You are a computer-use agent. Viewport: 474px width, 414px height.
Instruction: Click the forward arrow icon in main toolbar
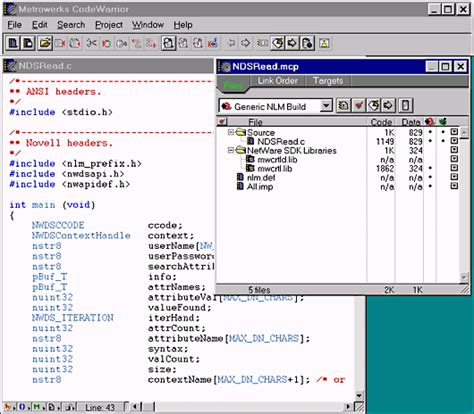pos(246,43)
